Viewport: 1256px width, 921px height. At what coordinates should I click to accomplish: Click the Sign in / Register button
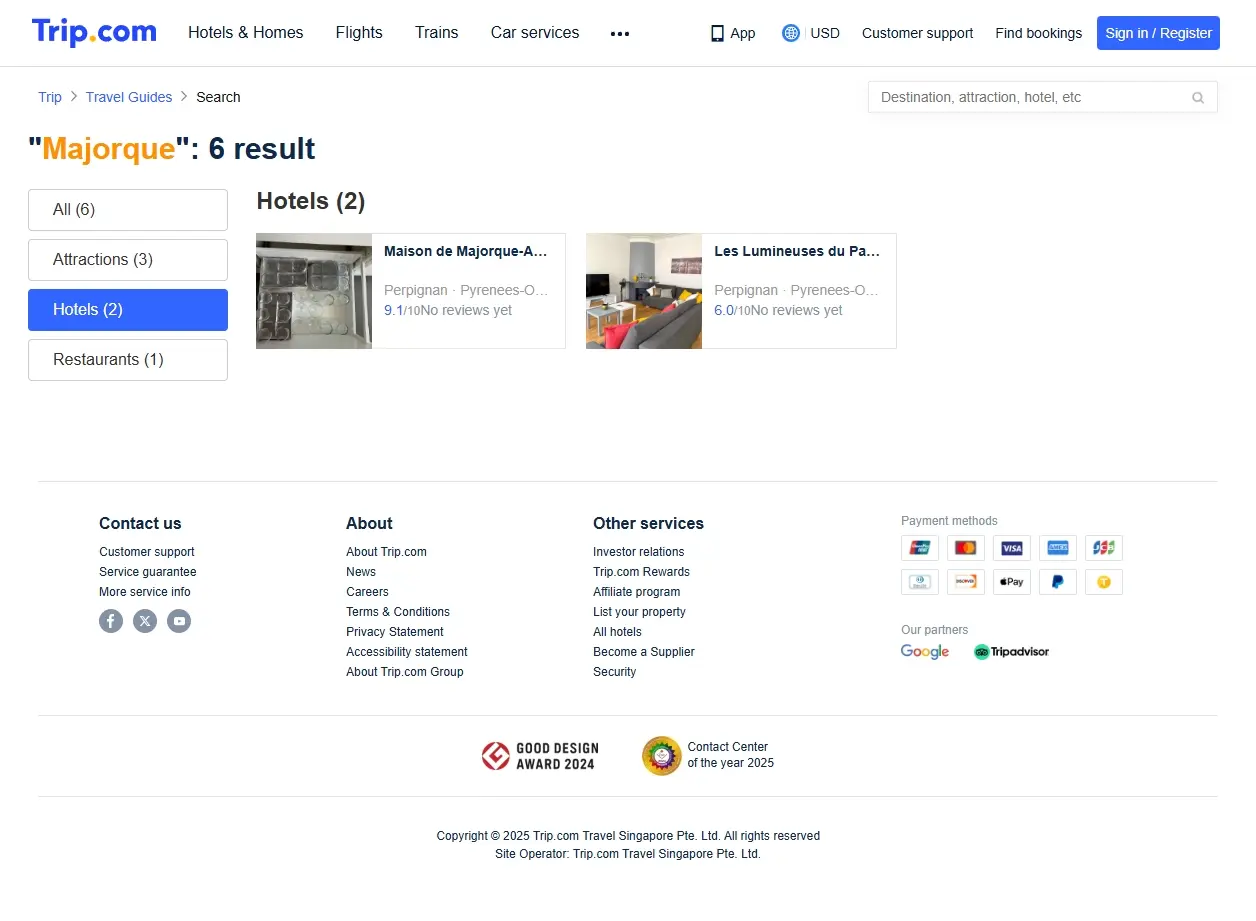pos(1158,33)
